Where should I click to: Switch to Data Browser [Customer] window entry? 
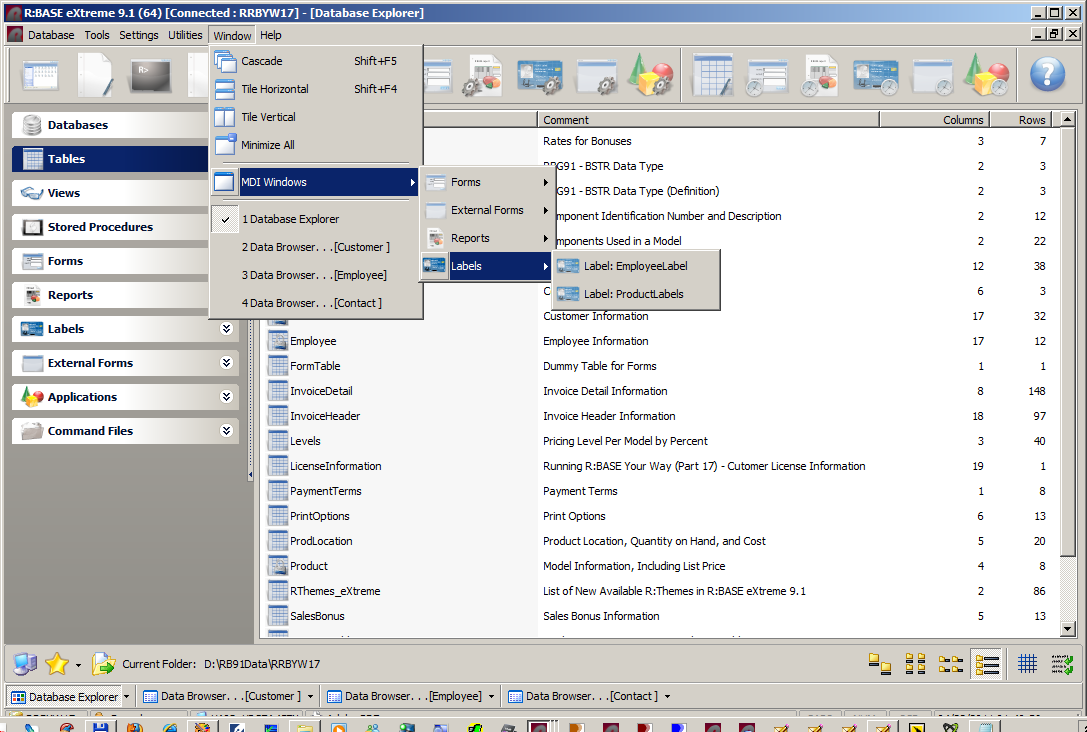pyautogui.click(x=315, y=247)
